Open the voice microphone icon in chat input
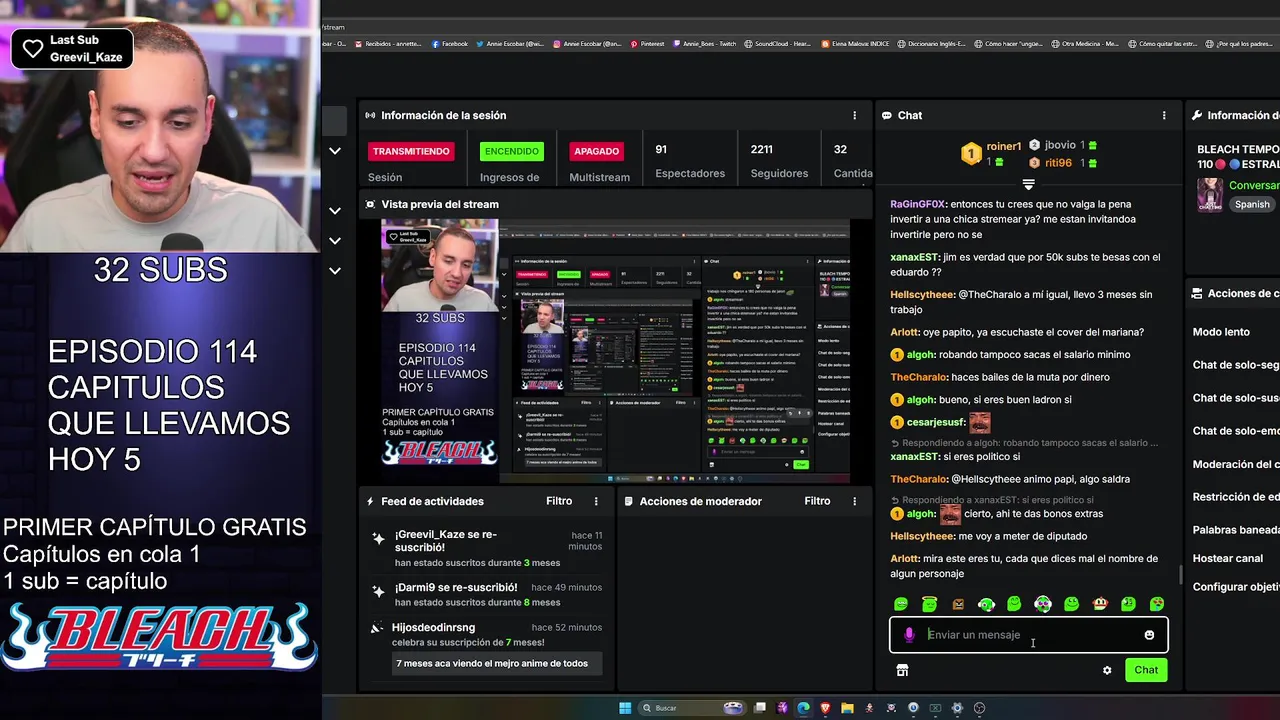This screenshot has height=720, width=1280. (x=909, y=635)
